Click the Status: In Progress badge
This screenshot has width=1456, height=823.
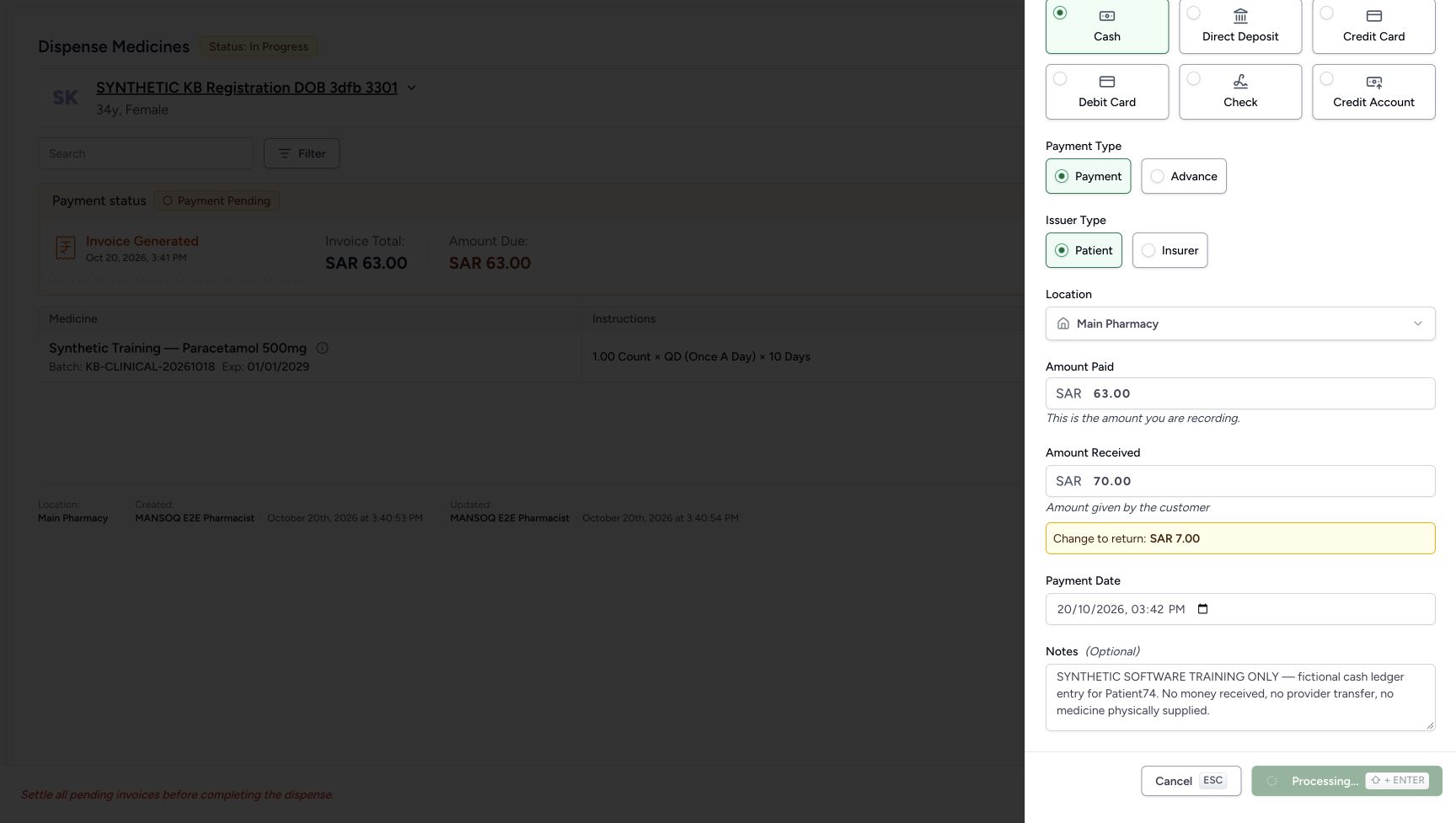tap(259, 46)
